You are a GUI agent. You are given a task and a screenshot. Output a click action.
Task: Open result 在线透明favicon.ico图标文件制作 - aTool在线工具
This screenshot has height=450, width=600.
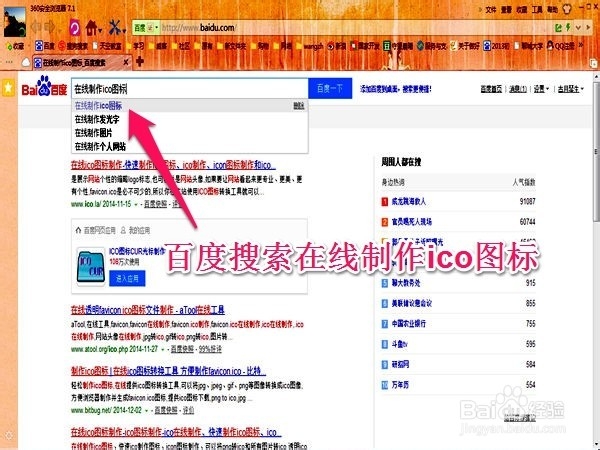coord(148,310)
